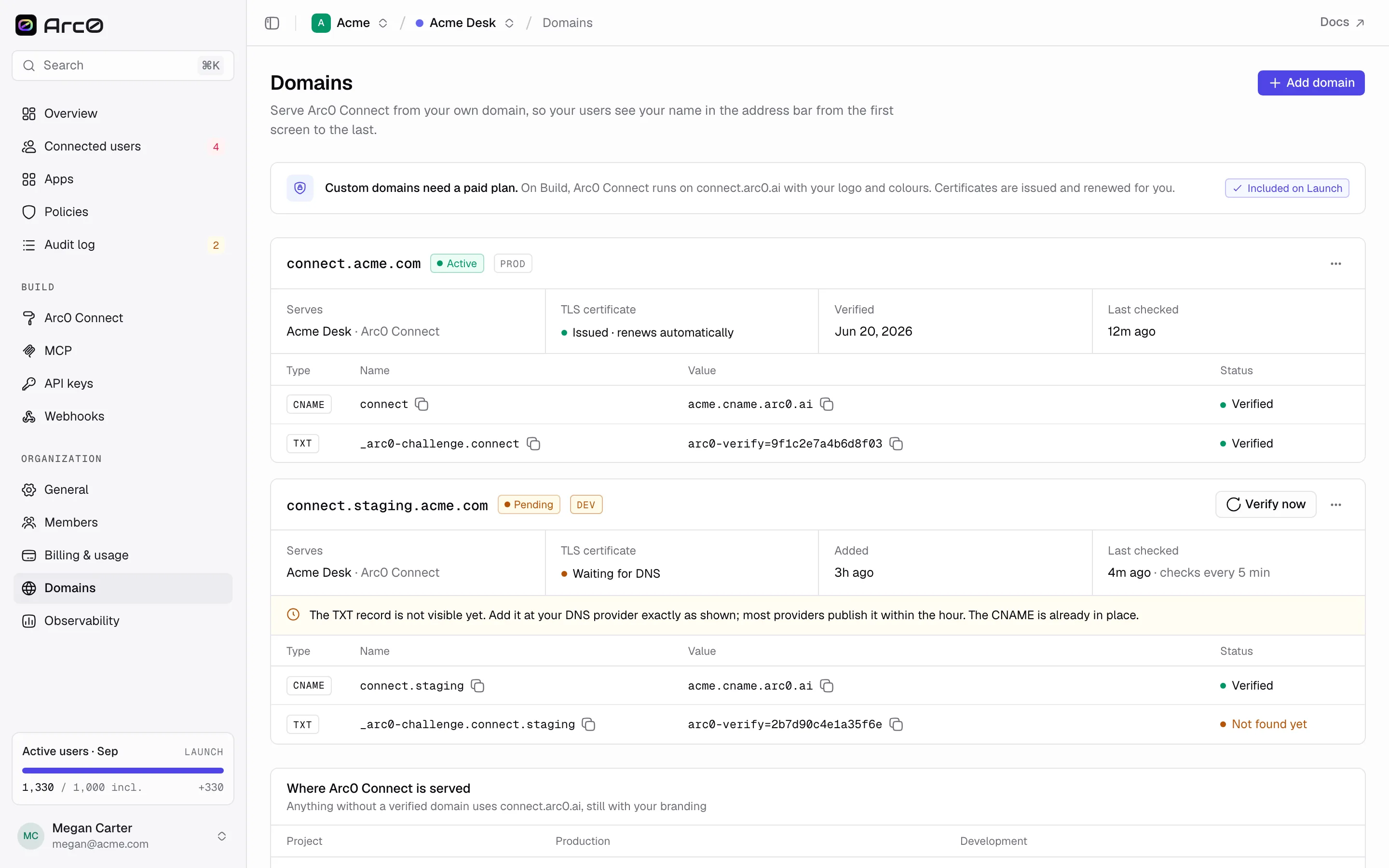Viewport: 1389px width, 868px height.
Task: Open the Megan Carter account menu
Action: 123,835
